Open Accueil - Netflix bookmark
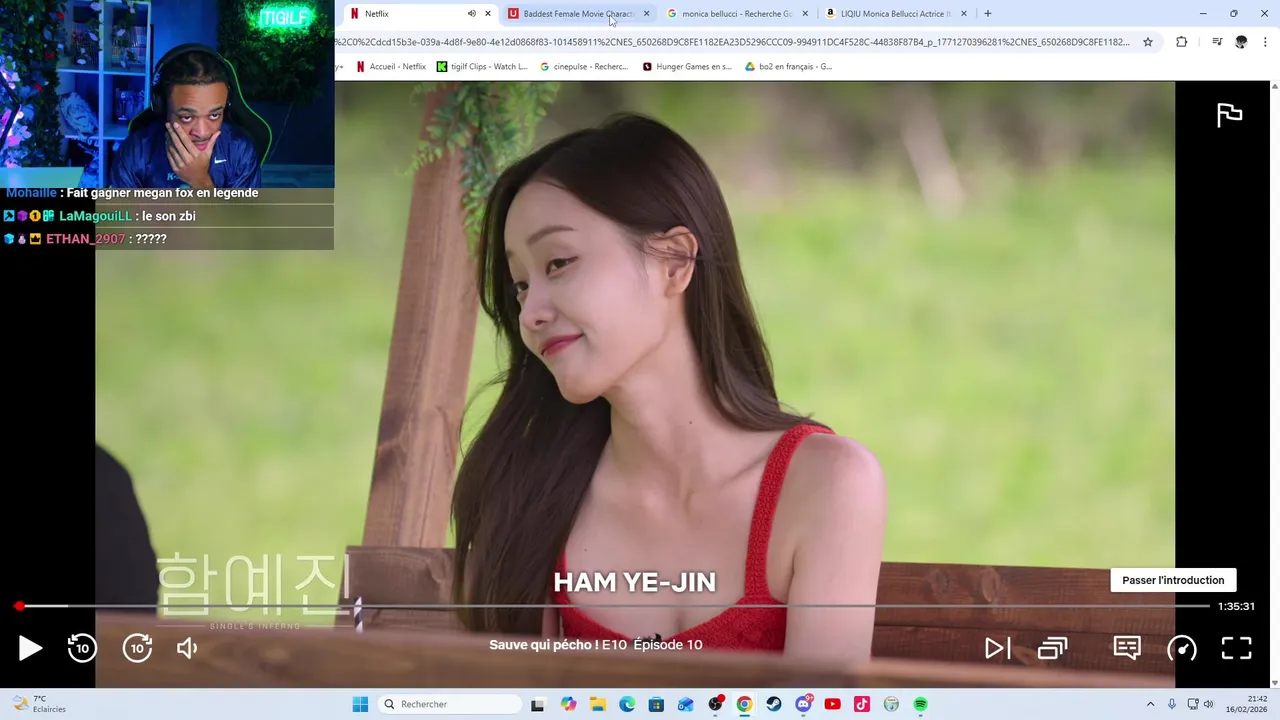 point(391,67)
